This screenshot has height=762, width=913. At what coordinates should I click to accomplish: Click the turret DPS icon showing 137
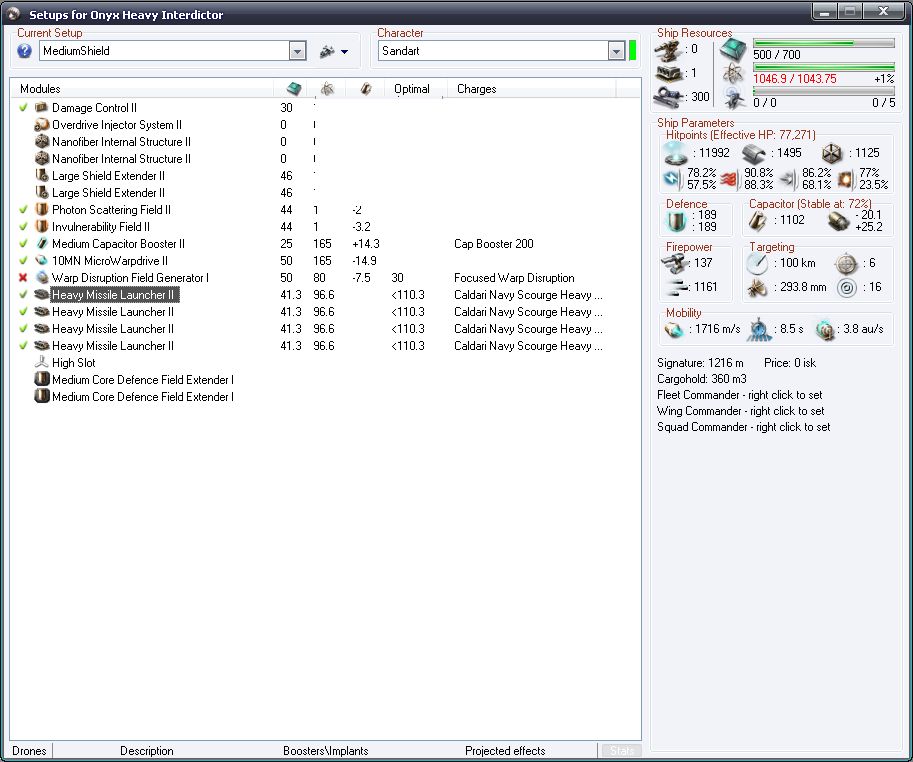click(x=675, y=264)
